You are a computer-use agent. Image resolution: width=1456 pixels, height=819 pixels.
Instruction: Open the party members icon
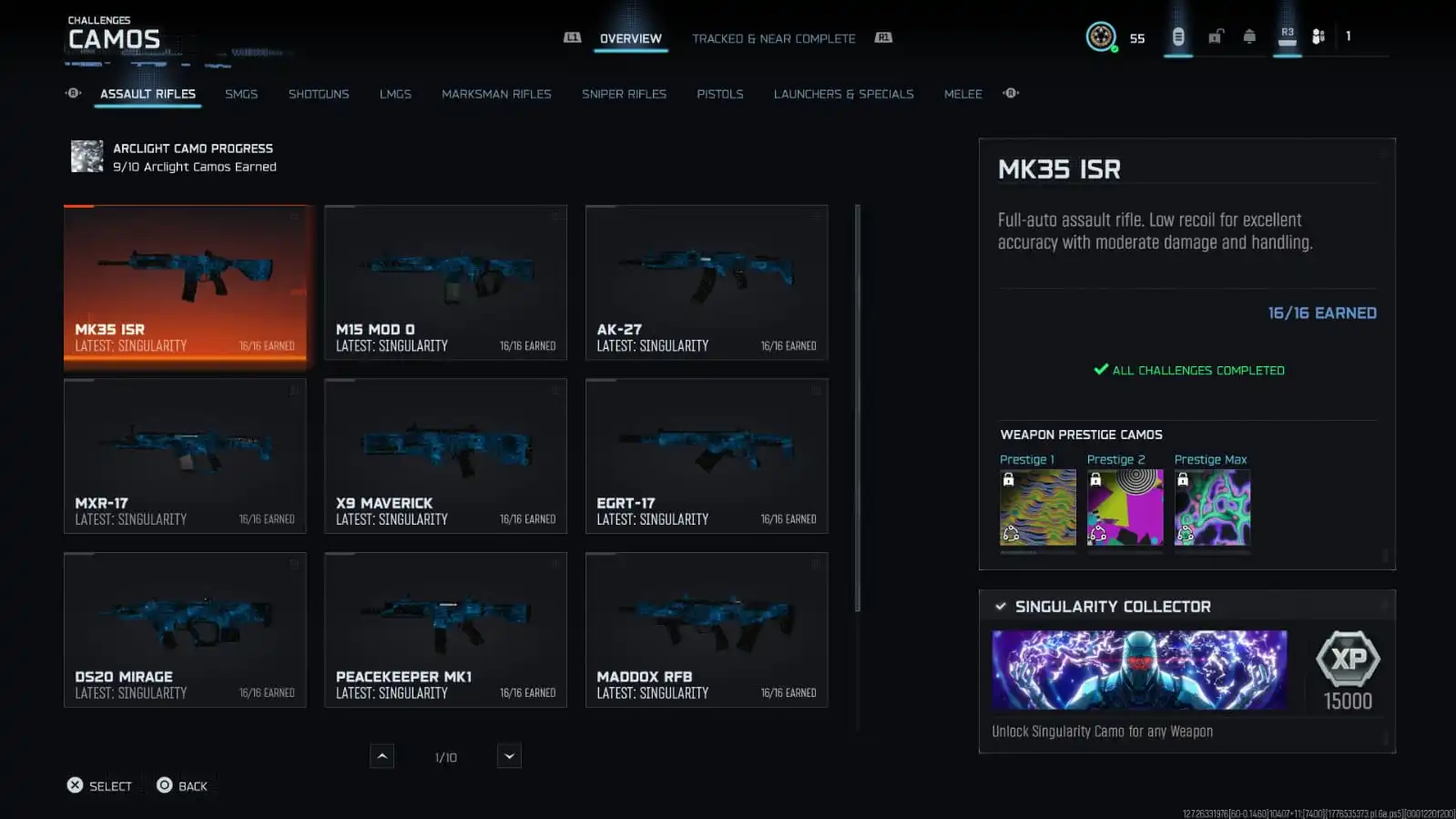(1319, 36)
